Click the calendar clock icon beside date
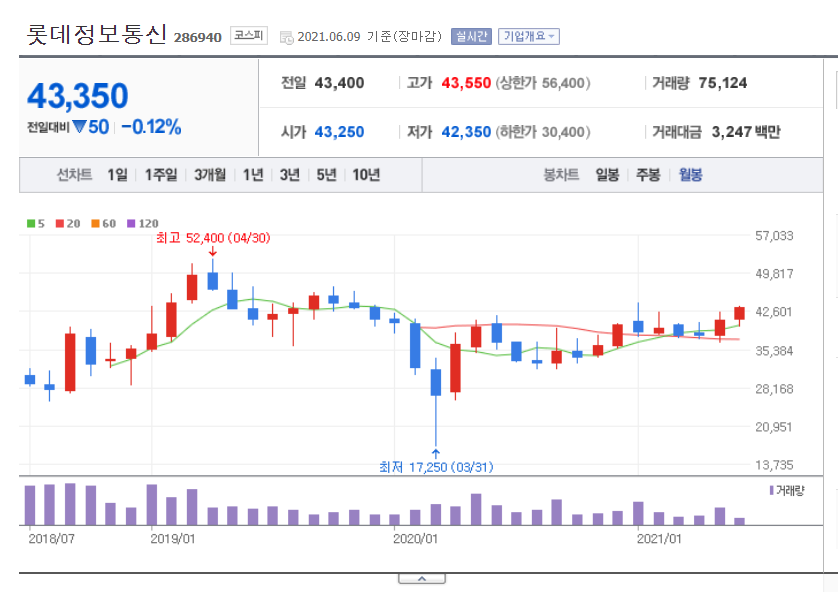Viewport: 838px width, 592px height. coord(286,37)
